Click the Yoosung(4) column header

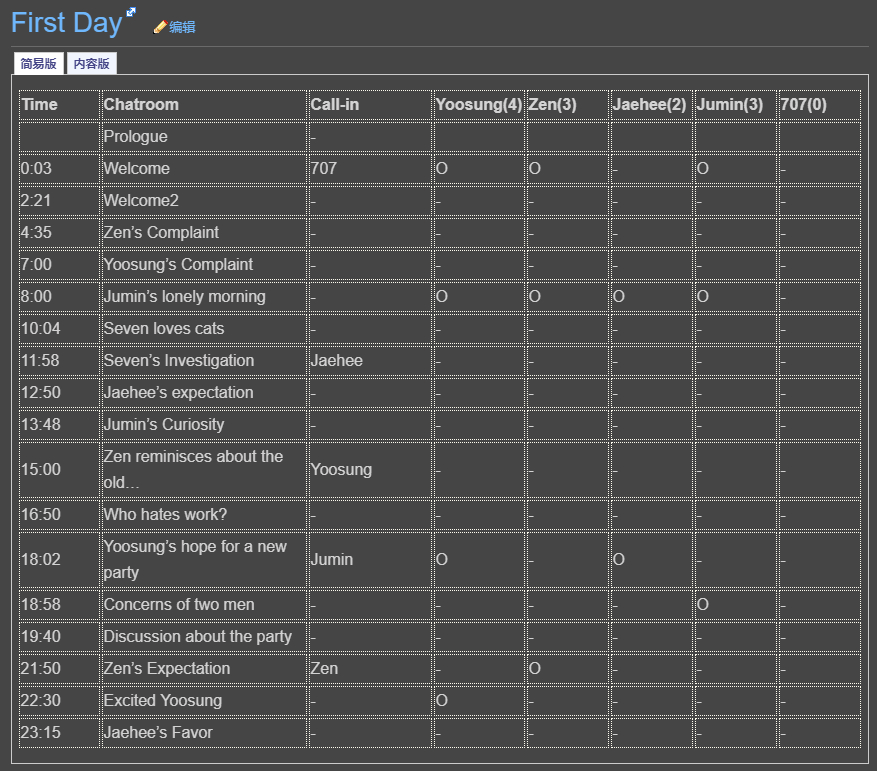[x=479, y=105]
